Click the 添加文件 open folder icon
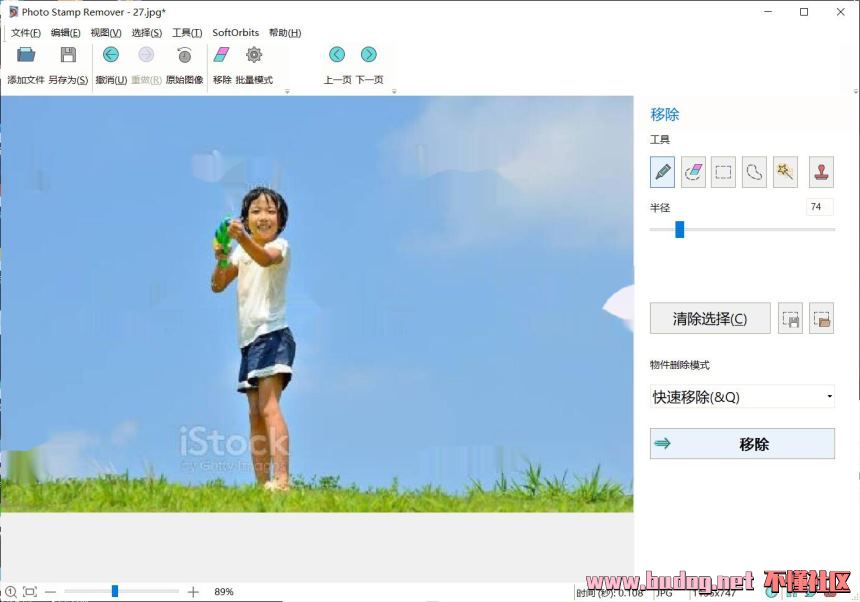The height and width of the screenshot is (602, 860). click(26, 56)
